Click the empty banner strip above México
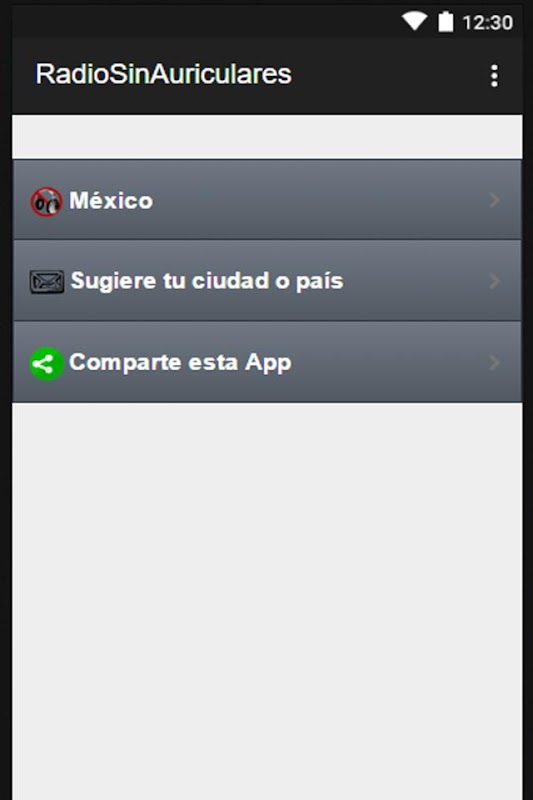Viewport: 533px width, 800px height. [x=267, y=137]
